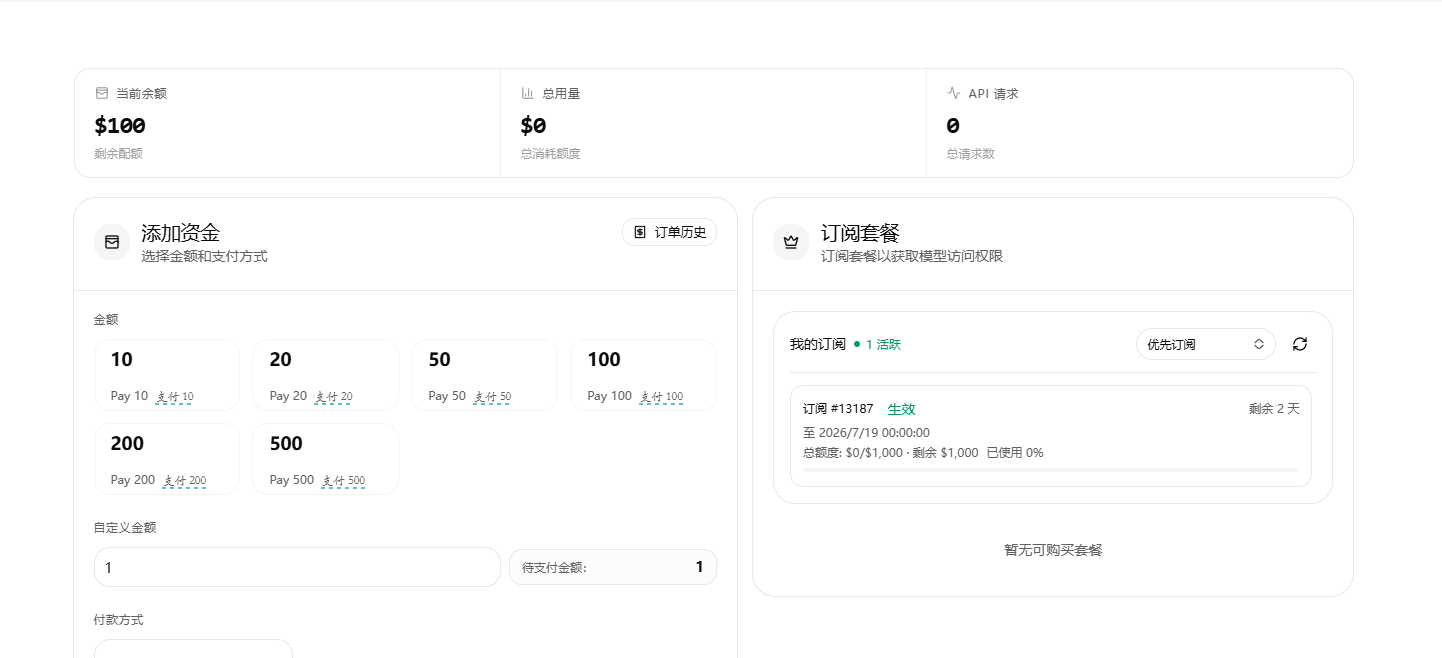1442x658 pixels.
Task: Click the 付款方式 label
Action: click(119, 620)
